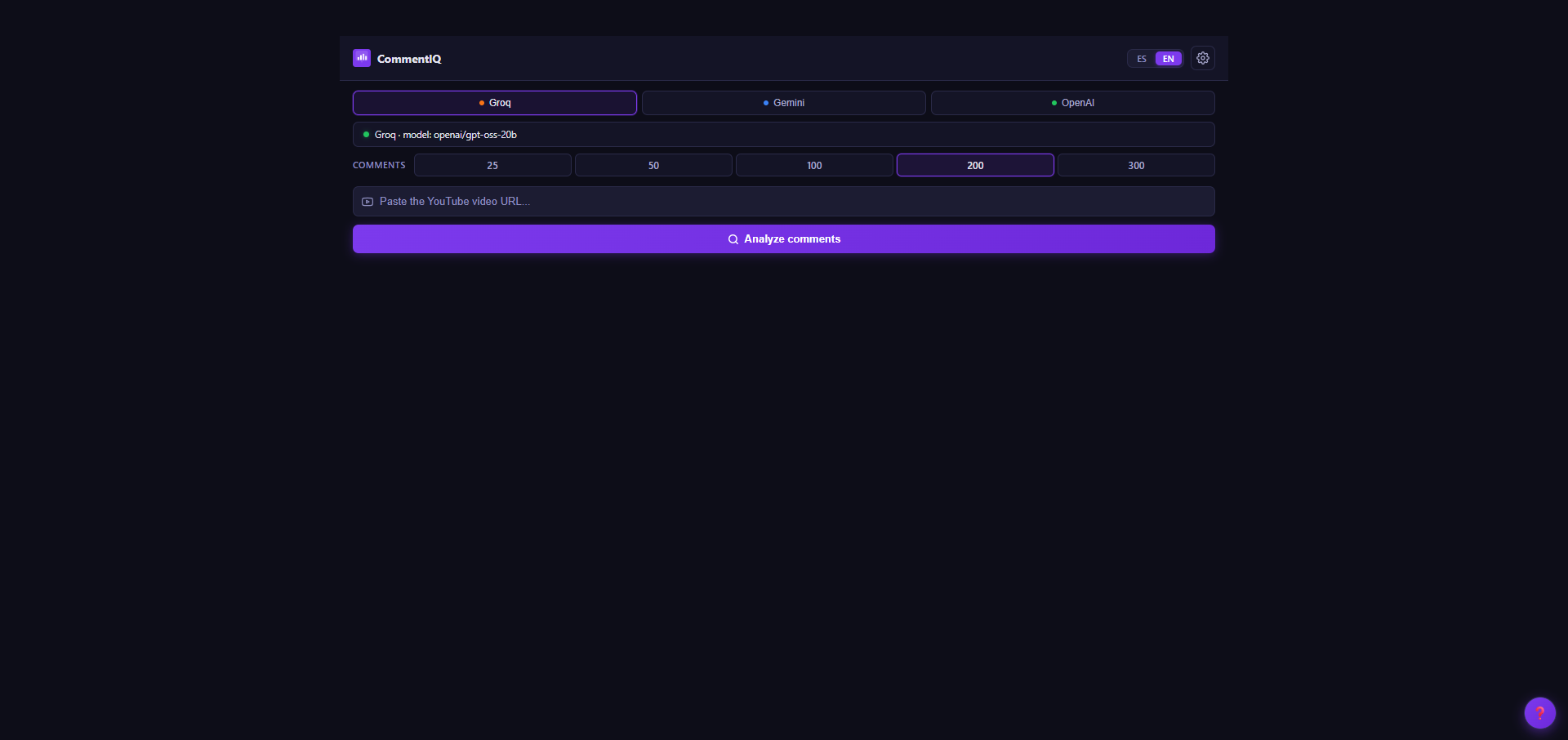Click the CommentIQ title text
The height and width of the screenshot is (740, 1568).
[409, 59]
